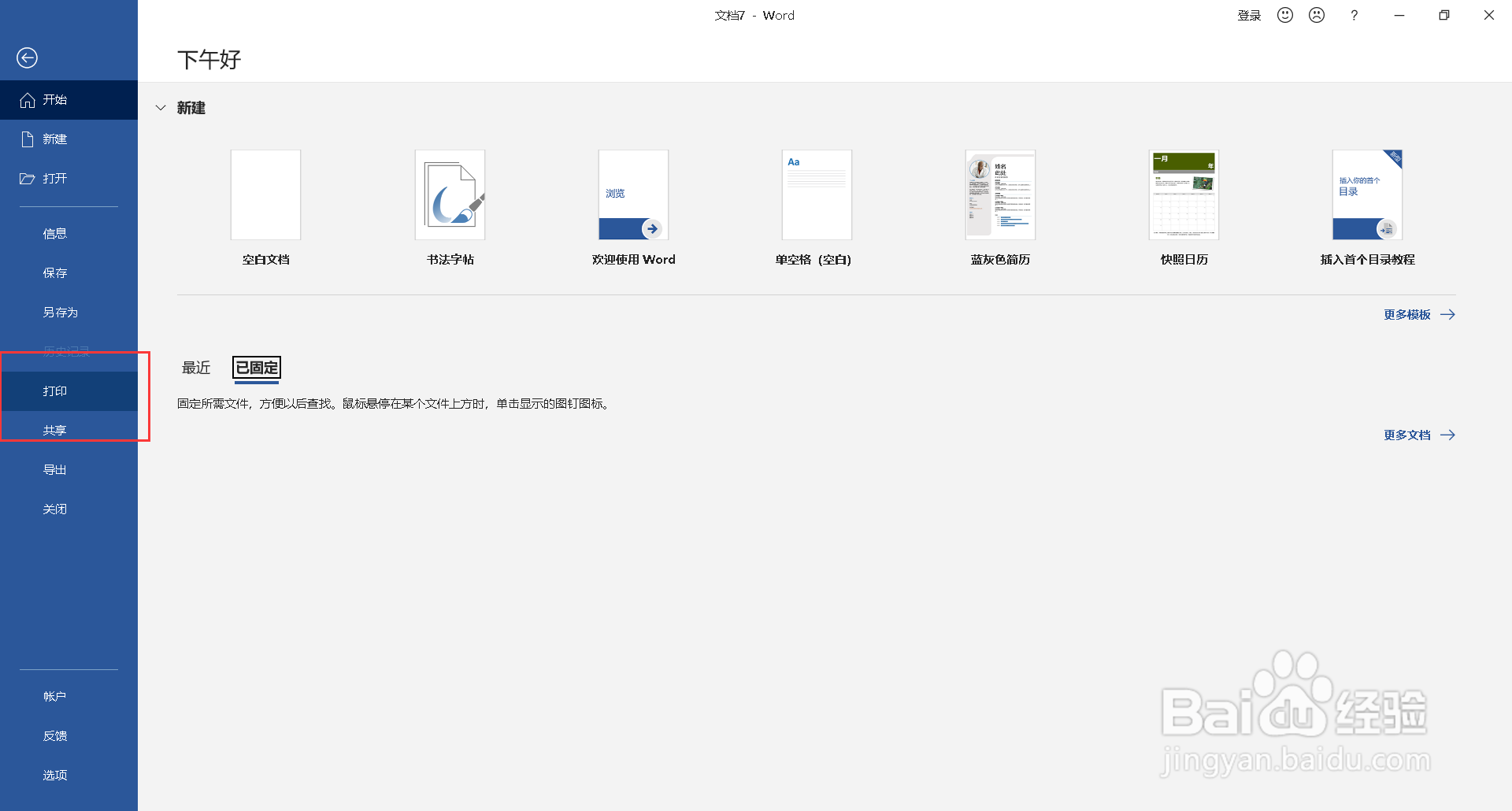Click 关闭 to close the document
Screen dimensions: 1512x811
(69, 509)
